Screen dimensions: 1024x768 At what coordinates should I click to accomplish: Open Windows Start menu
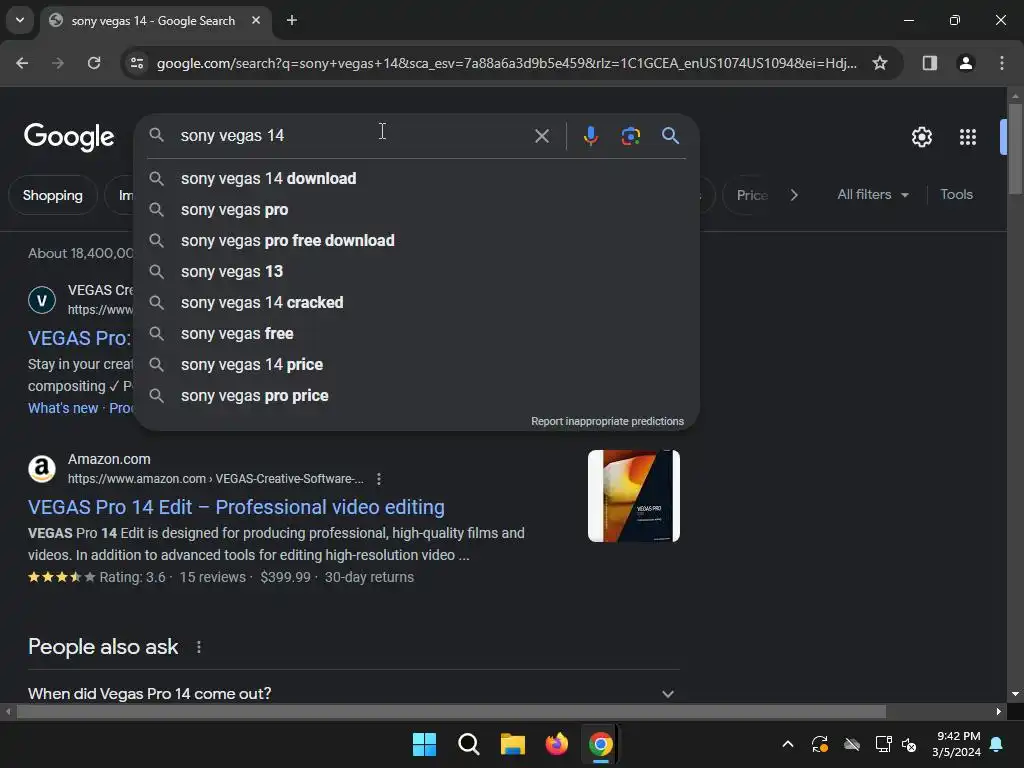(x=424, y=744)
